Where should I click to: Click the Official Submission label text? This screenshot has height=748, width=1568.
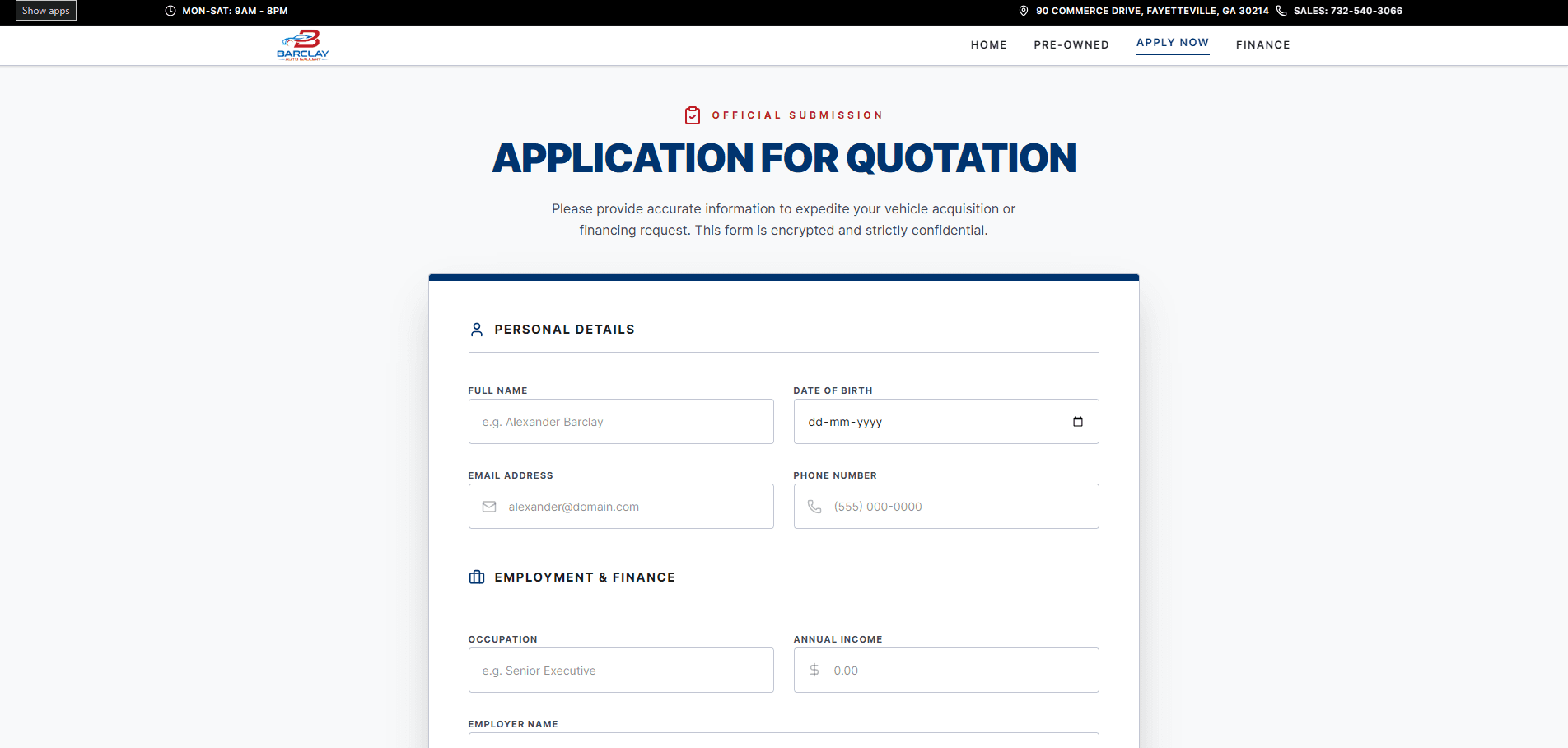(x=797, y=115)
